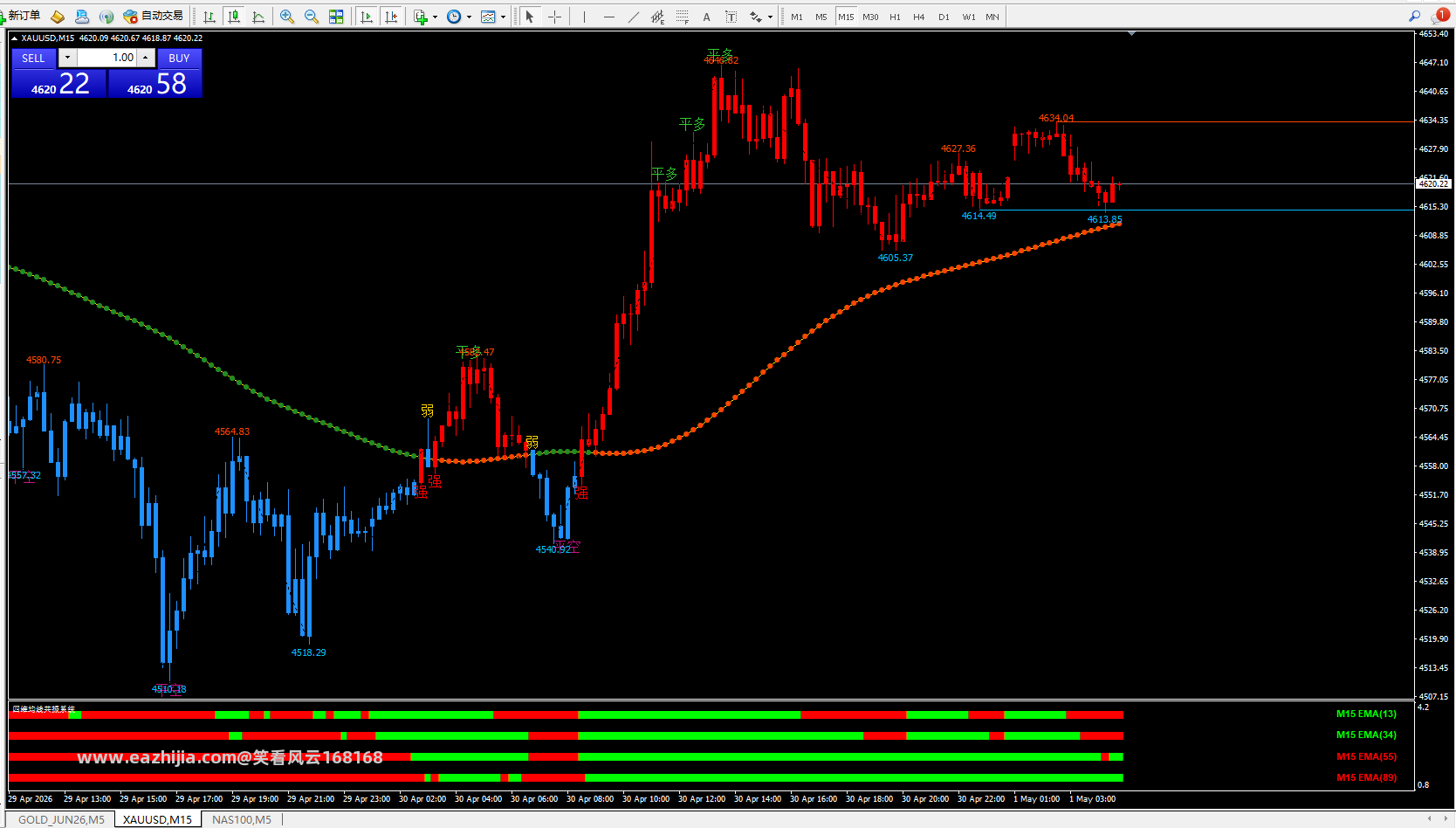Zoom in on the chart

(x=287, y=17)
